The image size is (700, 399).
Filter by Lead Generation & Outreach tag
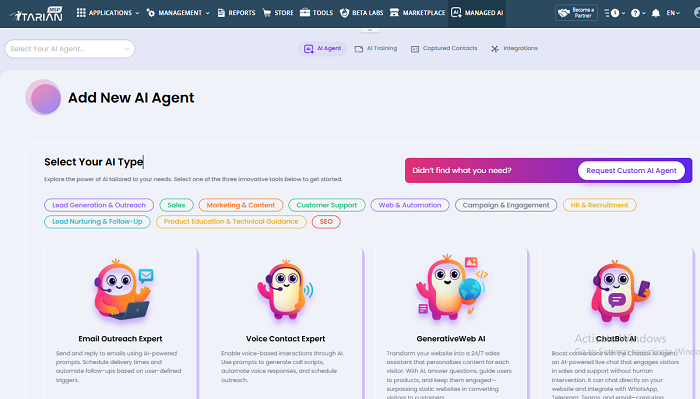coord(99,205)
